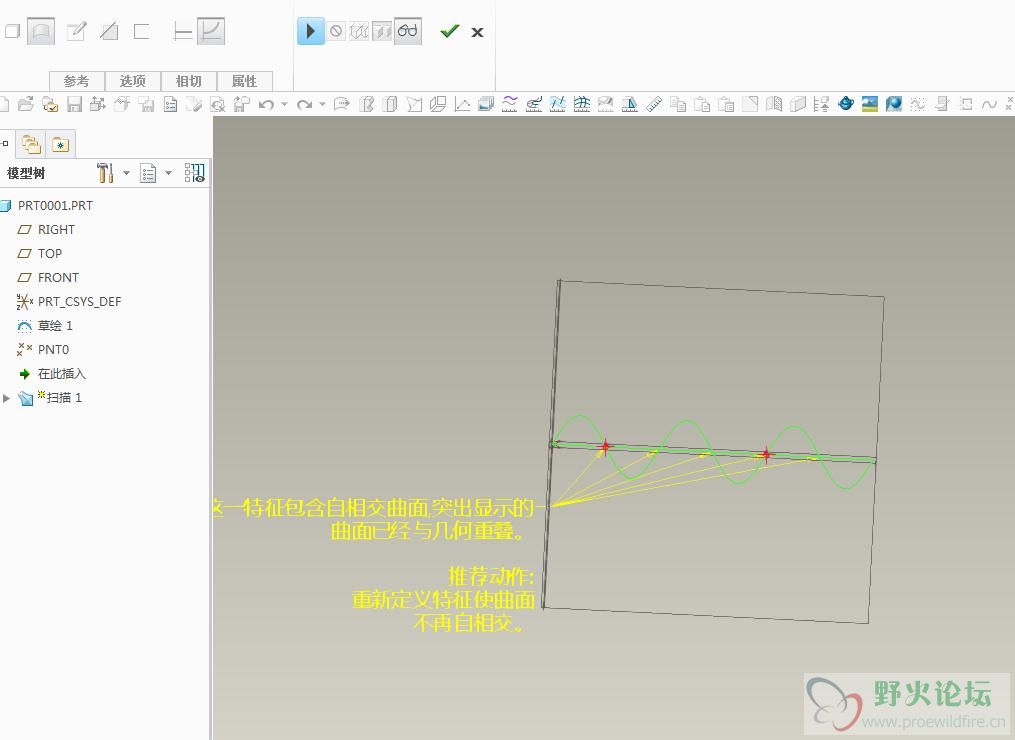Image resolution: width=1015 pixels, height=740 pixels.
Task: Open the 选项 tab
Action: pos(133,81)
